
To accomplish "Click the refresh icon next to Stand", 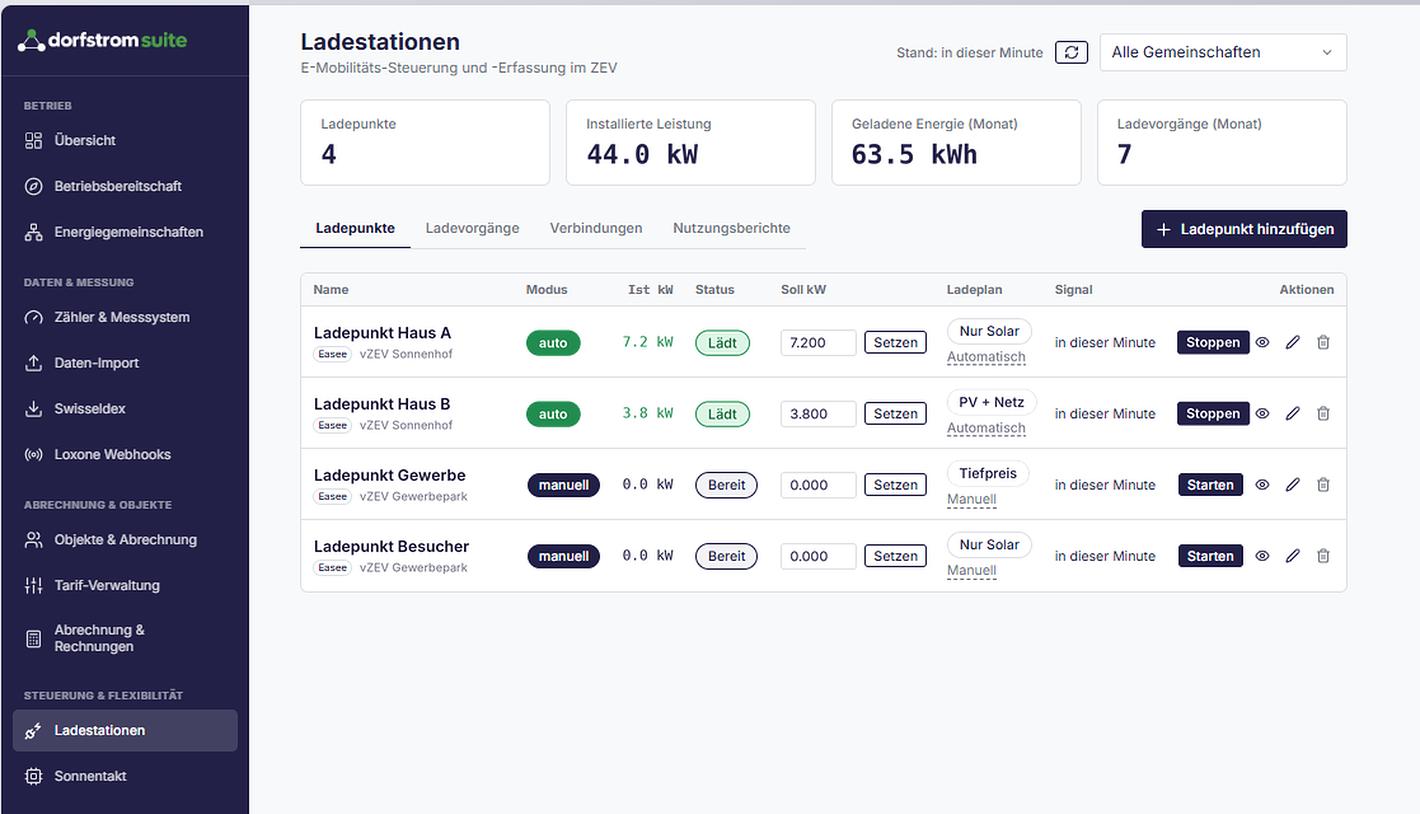I will pos(1071,52).
